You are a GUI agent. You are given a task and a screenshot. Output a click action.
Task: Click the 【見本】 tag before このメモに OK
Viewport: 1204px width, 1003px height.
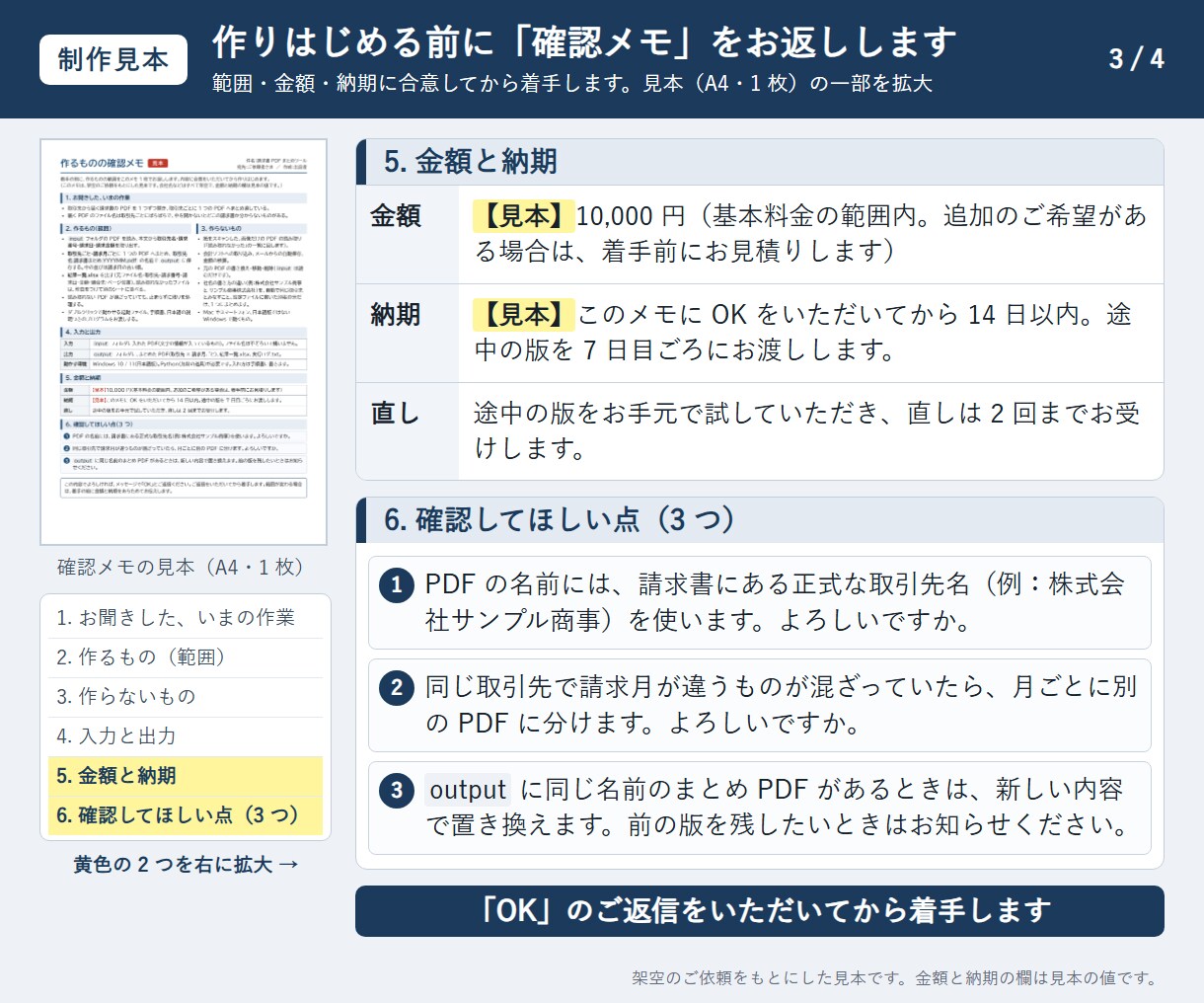pos(524,315)
